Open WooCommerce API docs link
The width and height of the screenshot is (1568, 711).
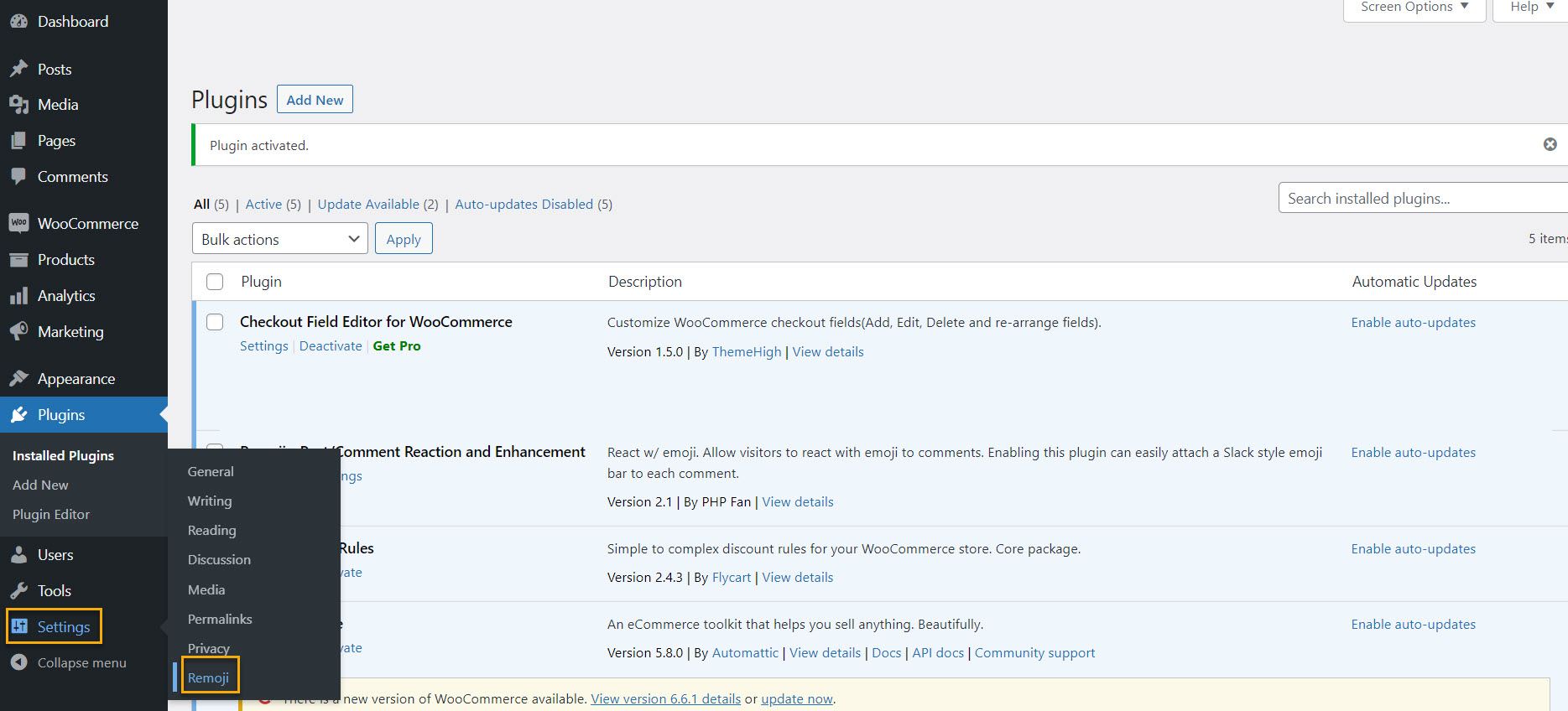coord(938,653)
